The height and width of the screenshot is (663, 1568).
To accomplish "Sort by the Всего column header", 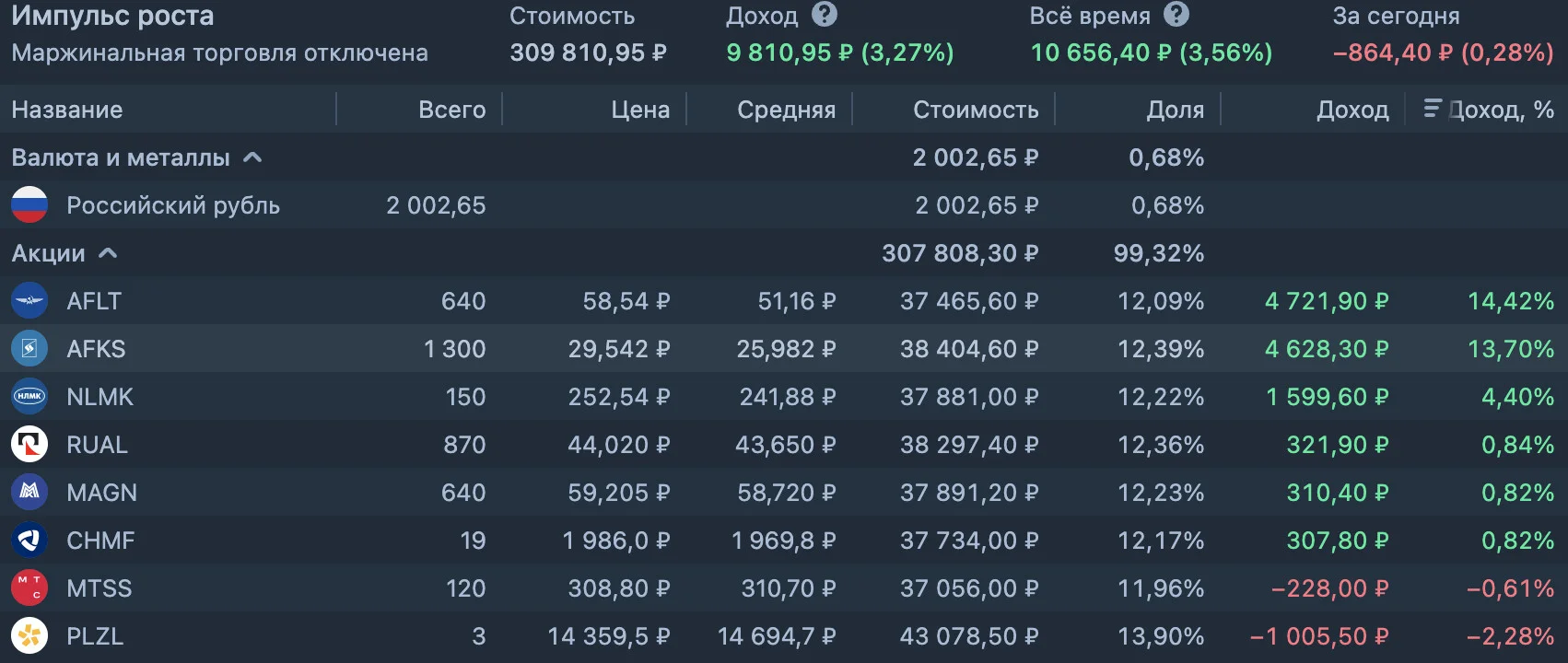I will point(452,110).
